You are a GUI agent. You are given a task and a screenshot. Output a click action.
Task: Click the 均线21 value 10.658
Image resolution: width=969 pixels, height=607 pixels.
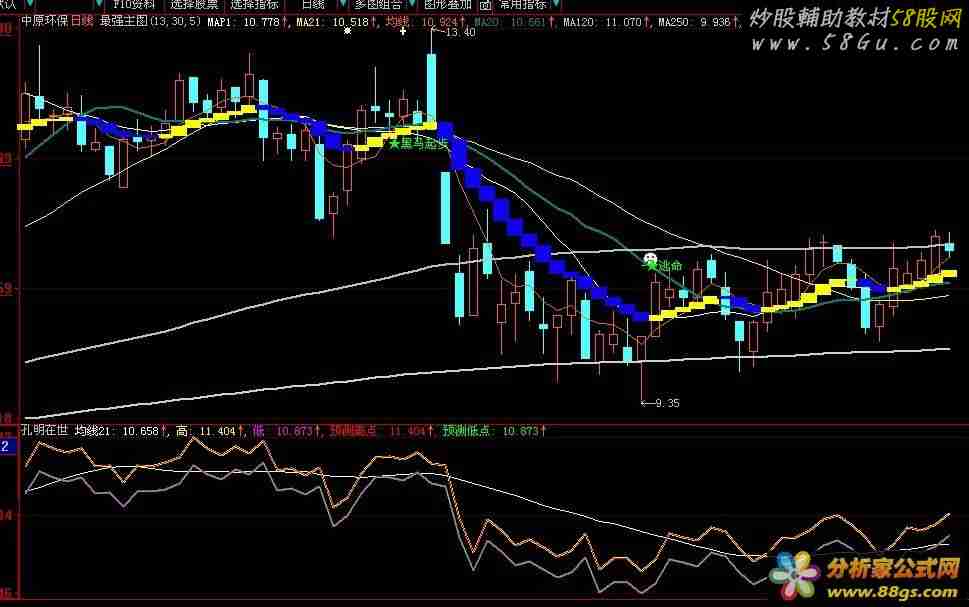tap(140, 431)
